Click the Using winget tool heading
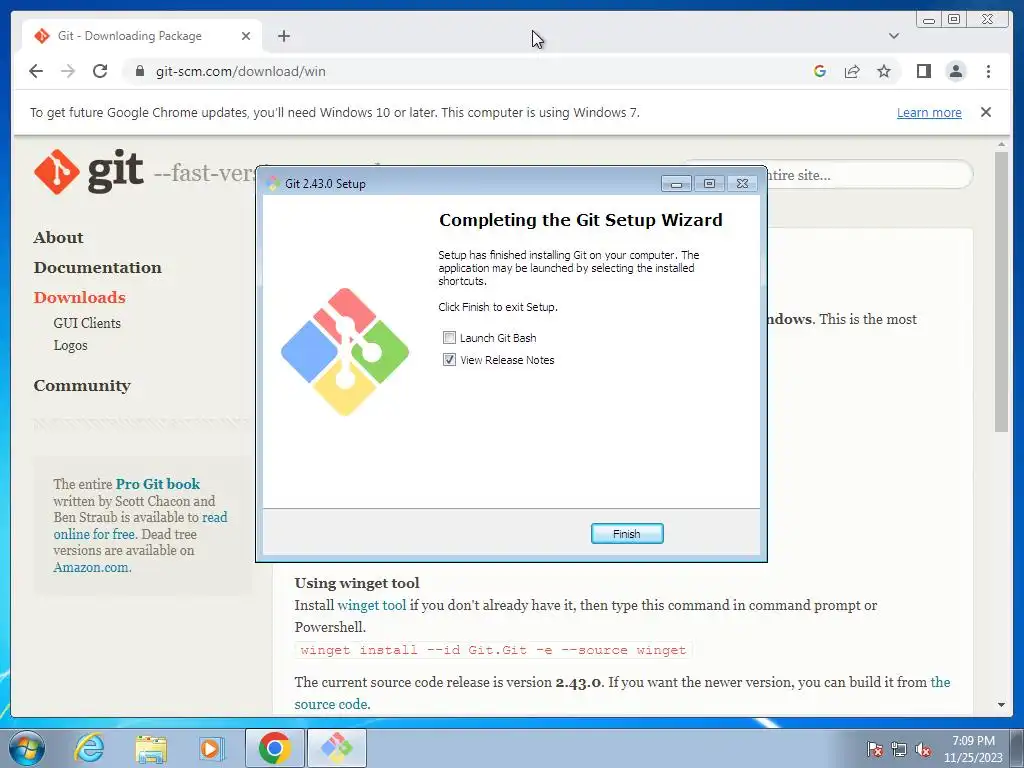Image resolution: width=1024 pixels, height=768 pixels. point(357,583)
